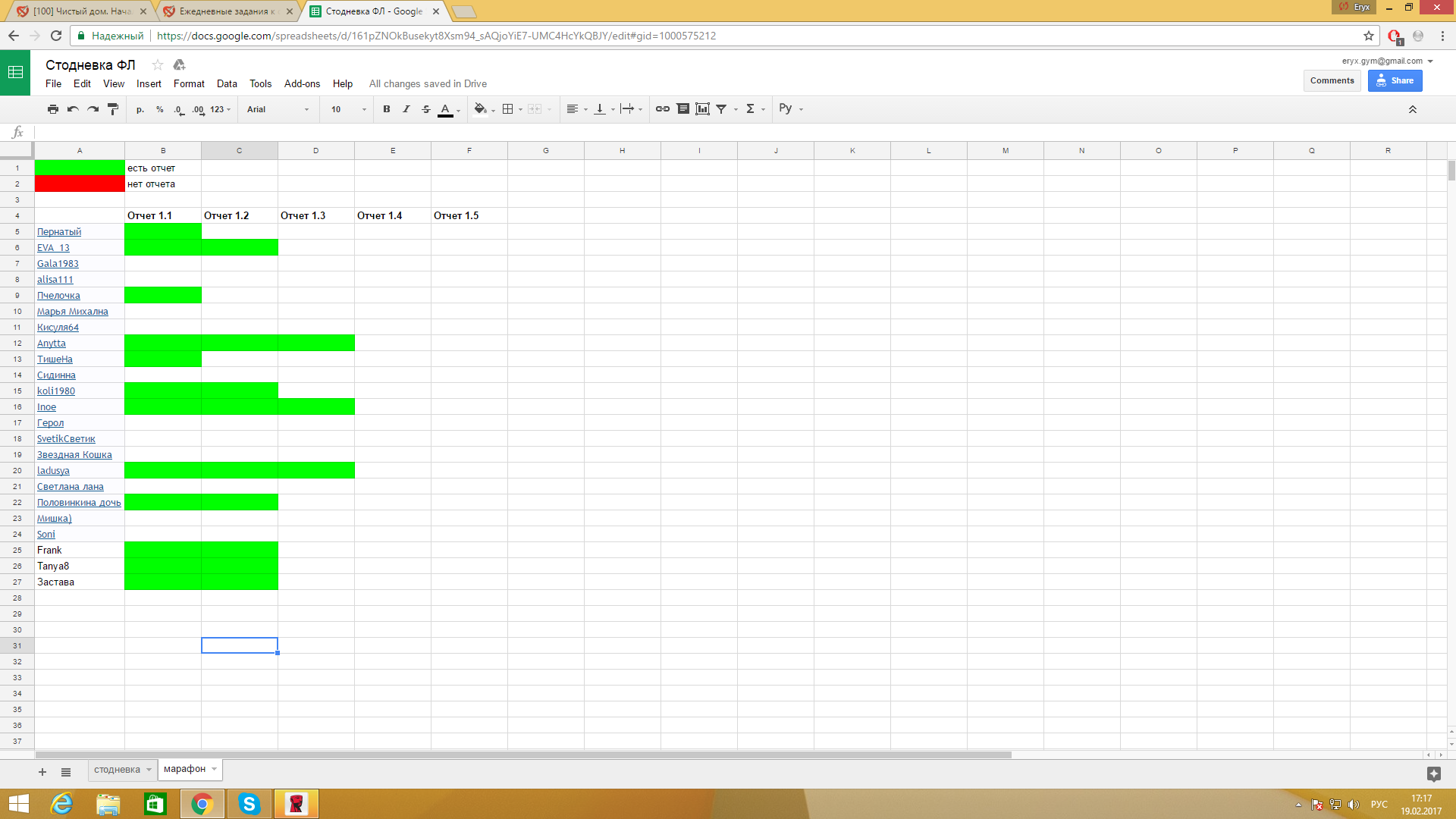The height and width of the screenshot is (819, 1456).
Task: Switch to the стодневка sheet tab
Action: click(x=117, y=770)
